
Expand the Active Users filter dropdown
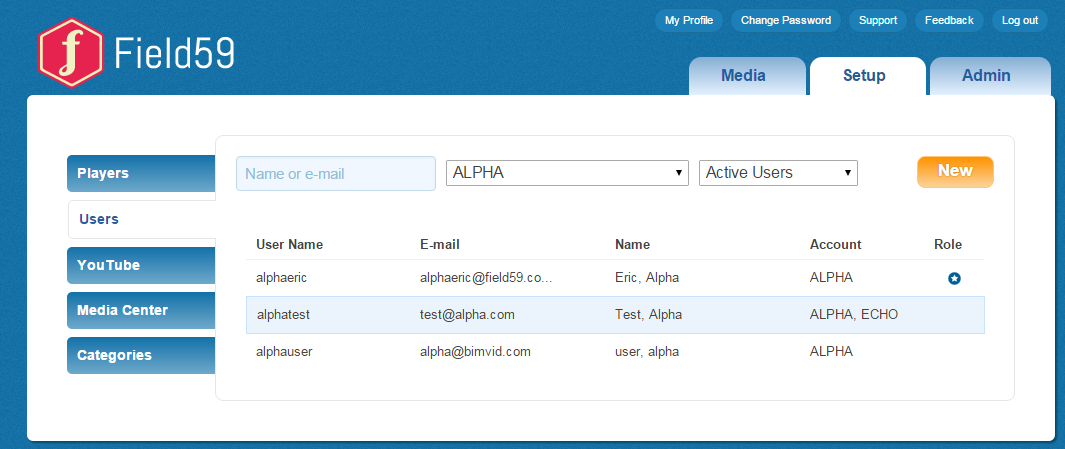[x=778, y=173]
